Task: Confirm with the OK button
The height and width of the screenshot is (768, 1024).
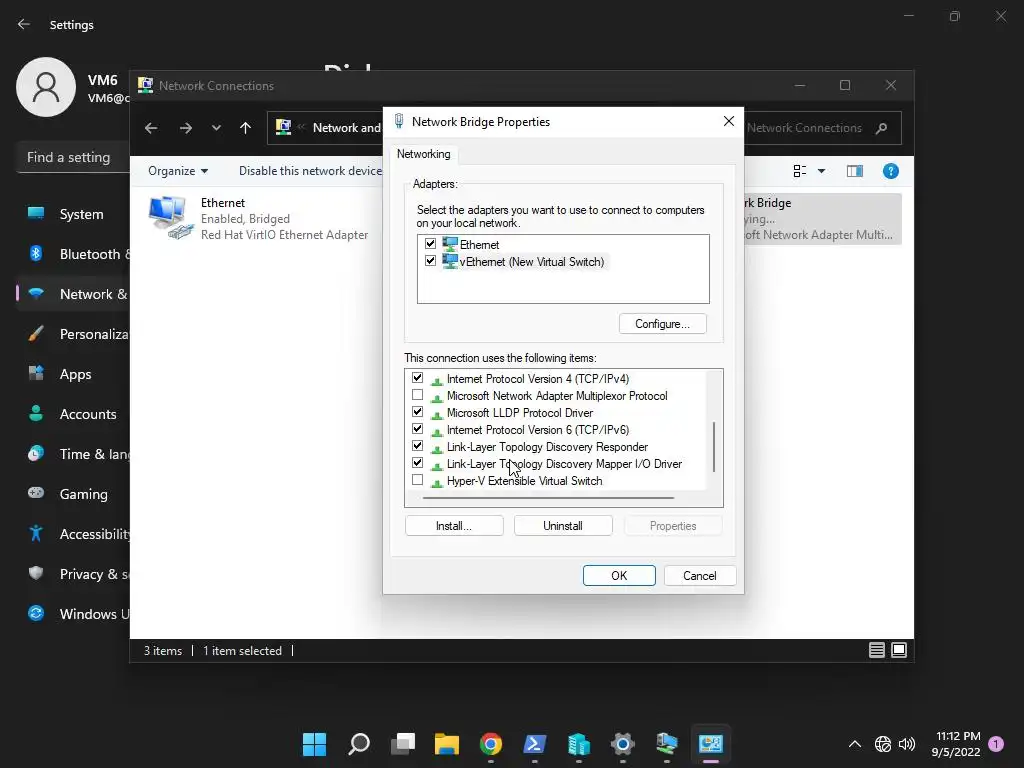Action: tap(619, 575)
